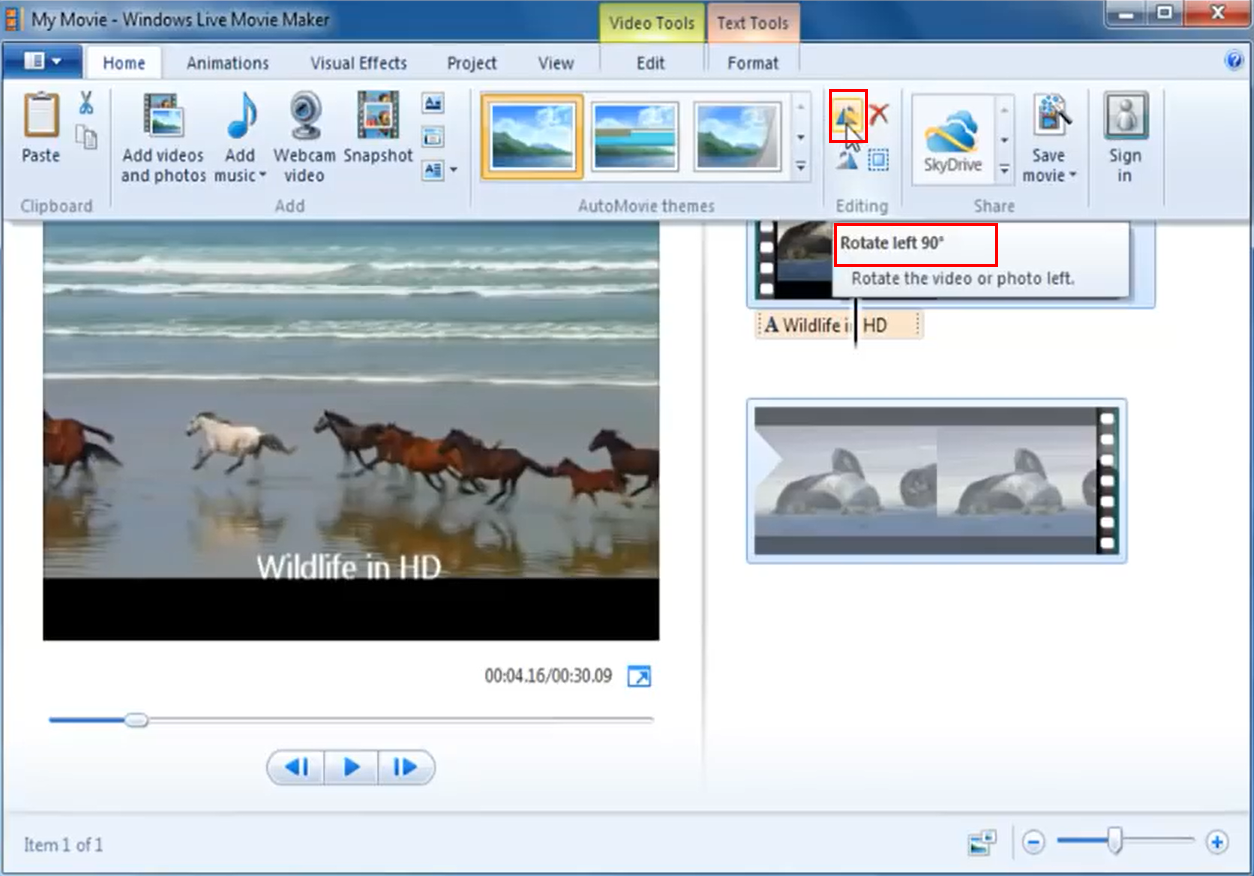Expand the Save movie dropdown arrow
The height and width of the screenshot is (876, 1254).
[x=1072, y=177]
